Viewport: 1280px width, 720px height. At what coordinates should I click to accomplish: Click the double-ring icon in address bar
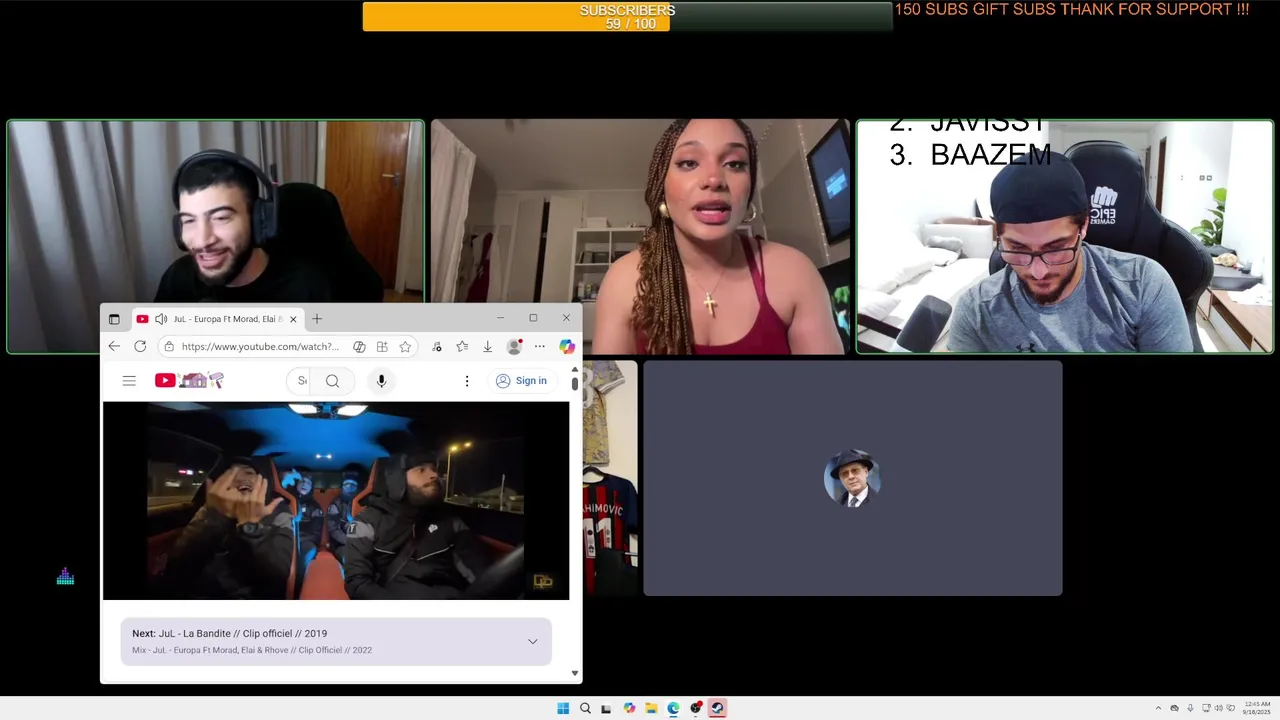(359, 347)
